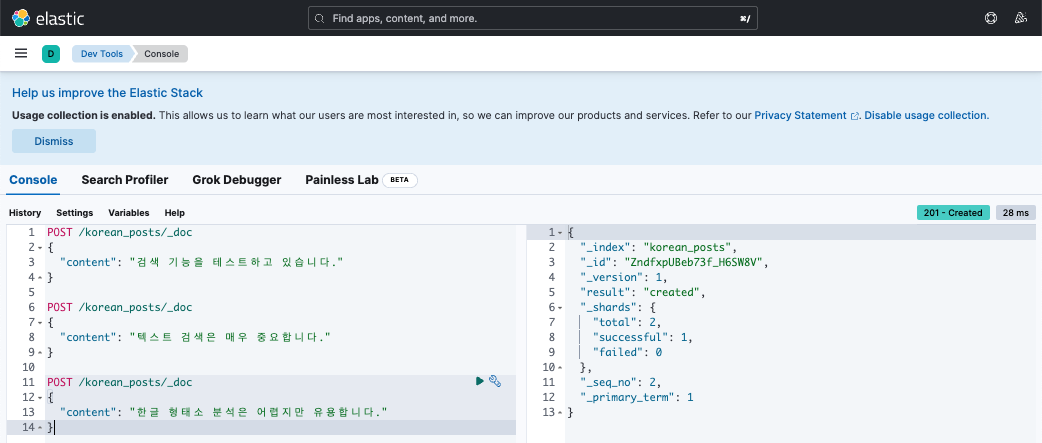This screenshot has width=1042, height=443.
Task: Switch to the Search Profiler tab
Action: click(x=125, y=180)
